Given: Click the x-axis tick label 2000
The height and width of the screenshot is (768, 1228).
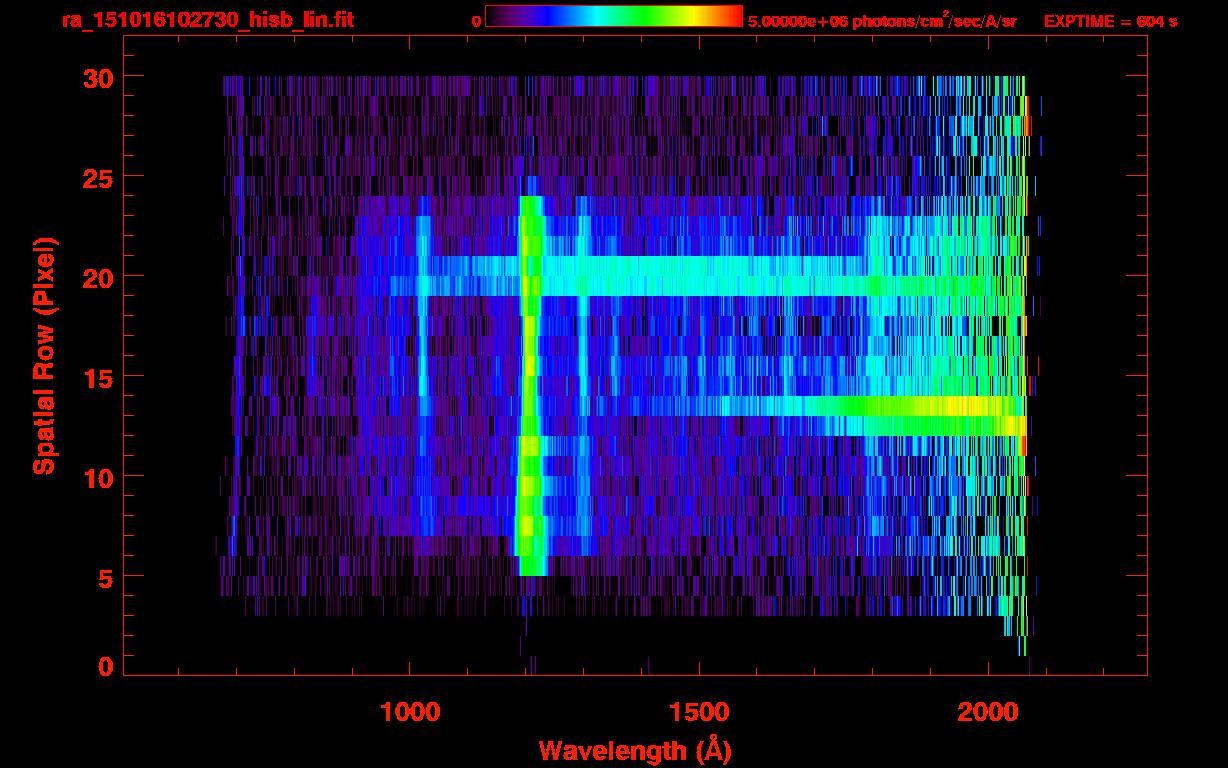Looking at the screenshot, I should [988, 712].
